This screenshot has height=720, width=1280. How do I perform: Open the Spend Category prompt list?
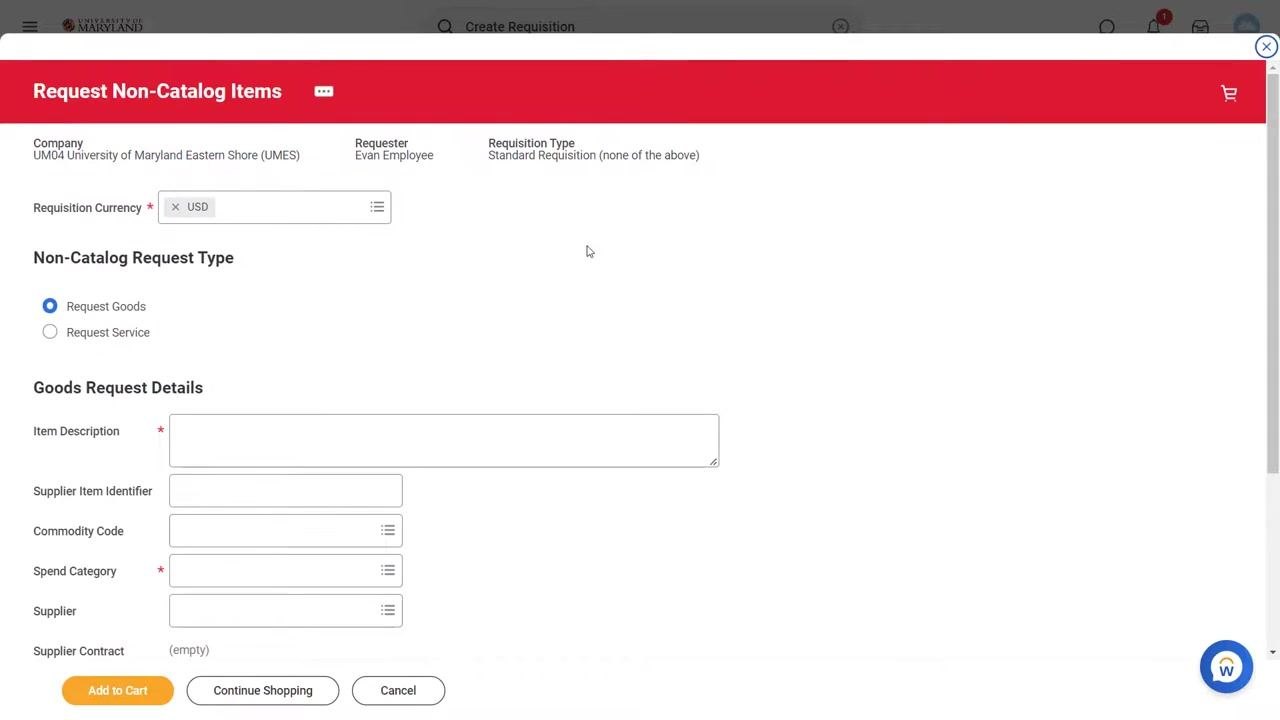pos(388,571)
